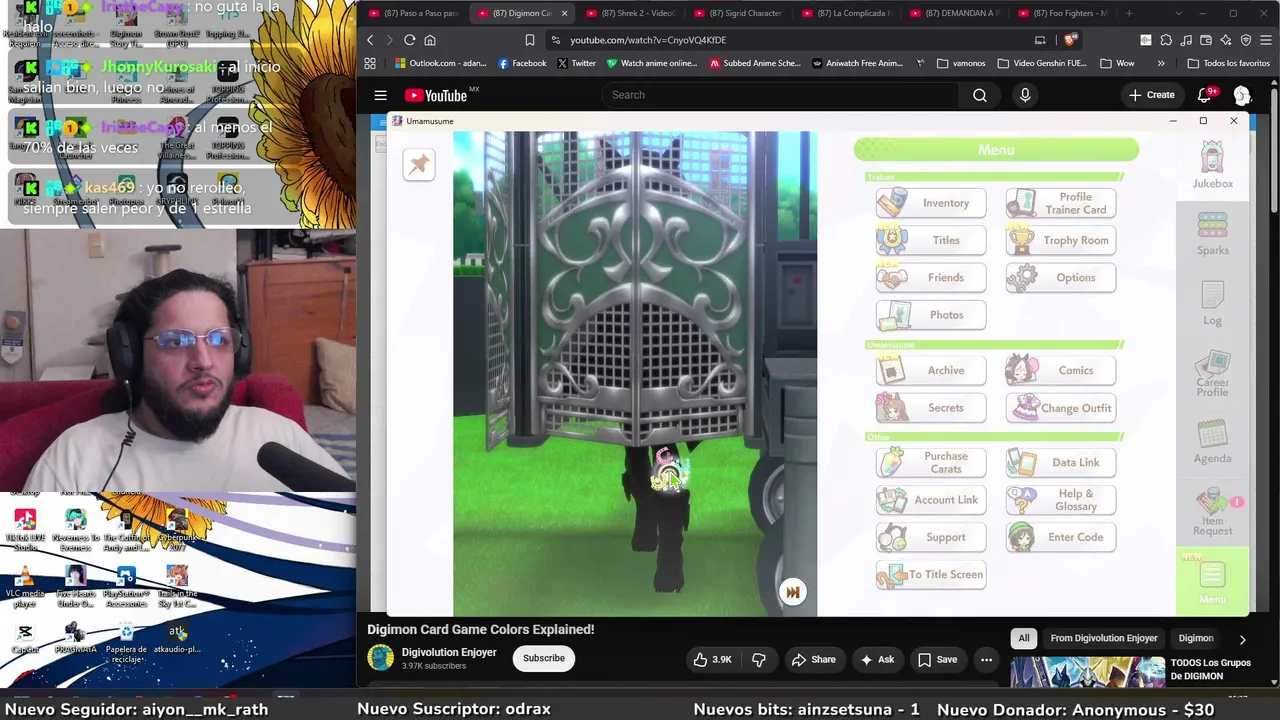Open the Support menu entry
Image resolution: width=1280 pixels, height=720 pixels.
931,537
